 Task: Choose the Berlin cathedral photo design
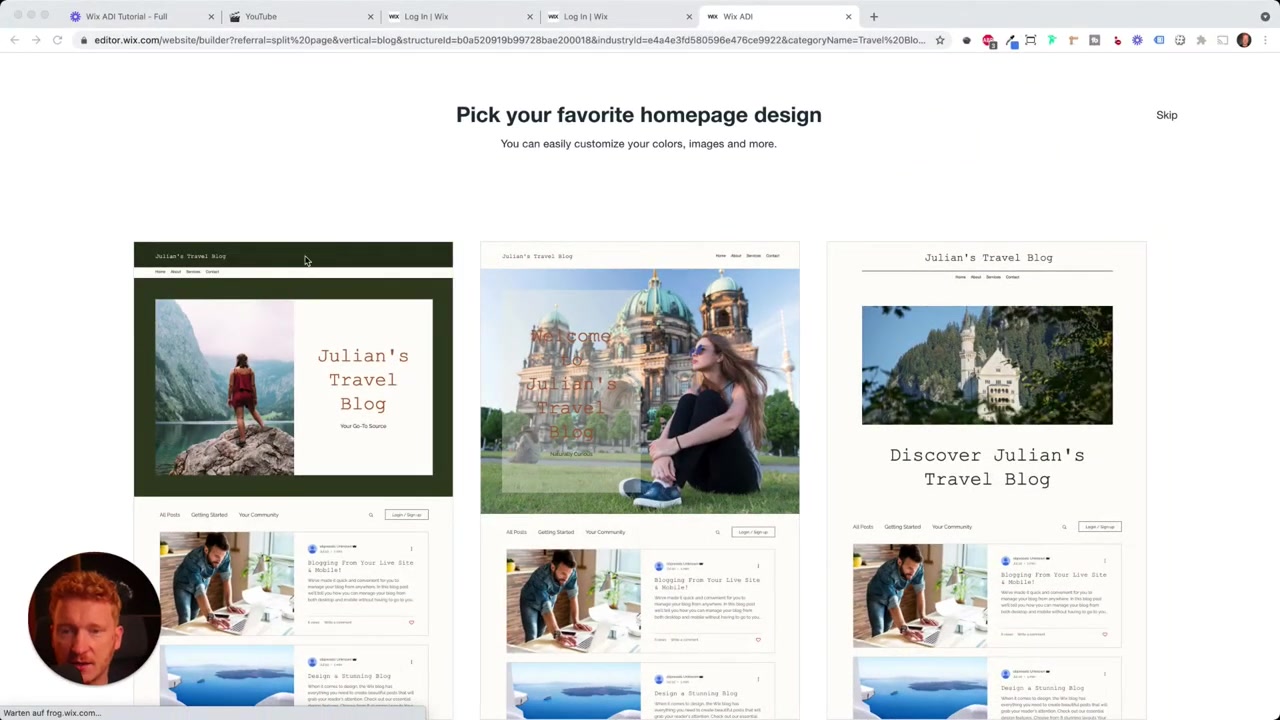(x=640, y=480)
